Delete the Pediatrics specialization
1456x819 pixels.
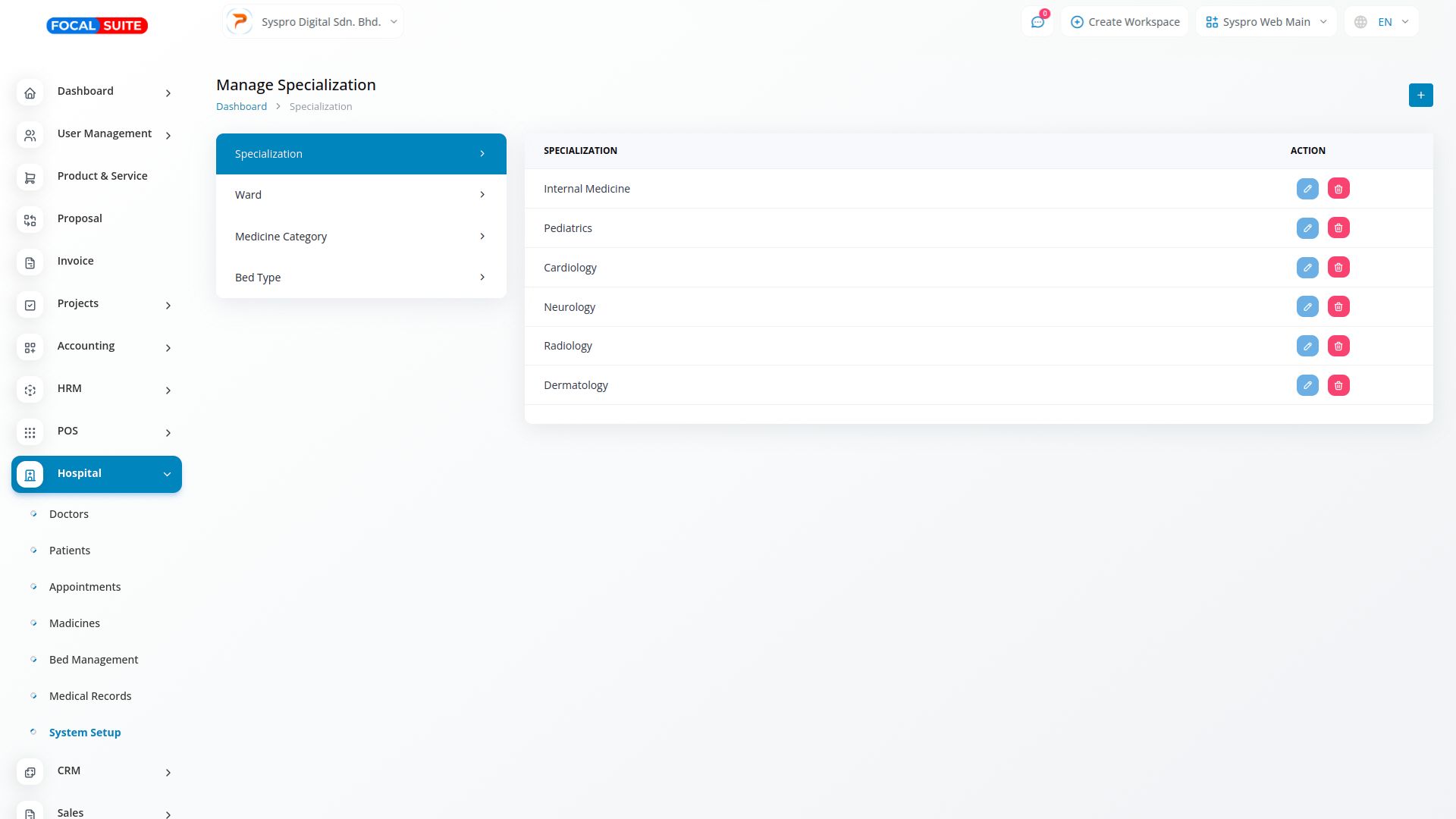click(x=1338, y=228)
